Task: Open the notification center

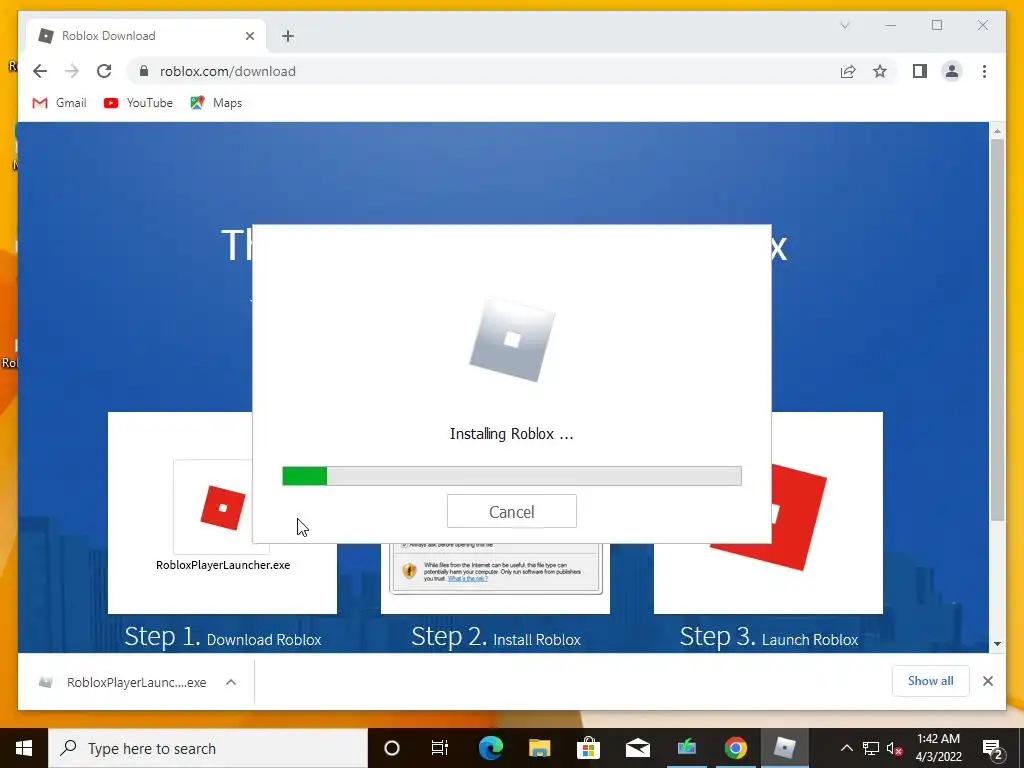Action: (x=993, y=748)
